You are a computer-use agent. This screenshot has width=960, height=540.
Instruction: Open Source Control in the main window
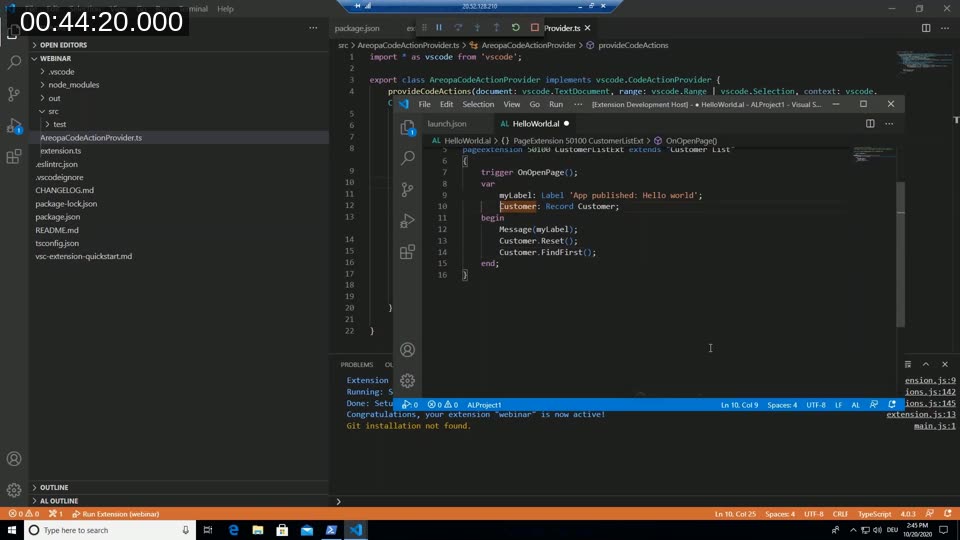point(14,94)
